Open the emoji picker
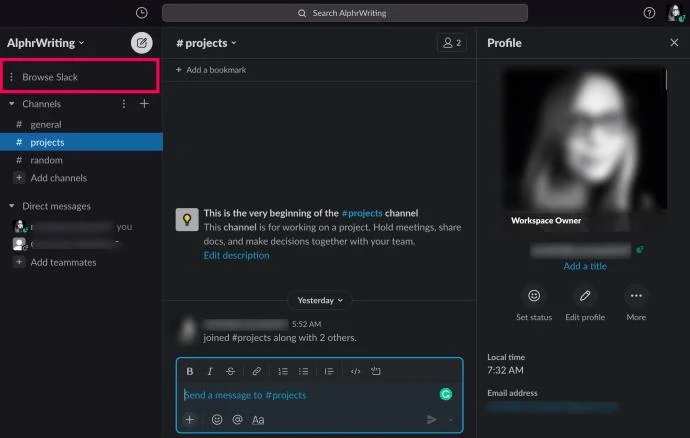 point(217,420)
